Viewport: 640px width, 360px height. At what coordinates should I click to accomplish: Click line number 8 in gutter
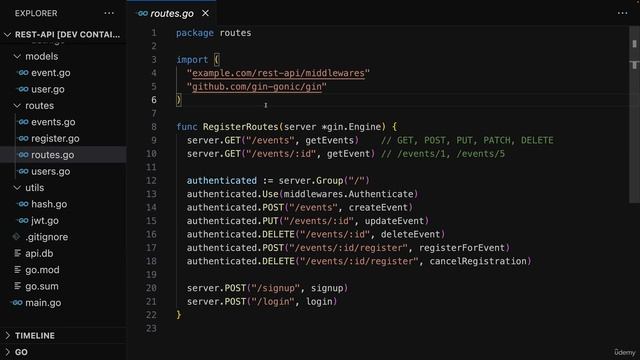click(154, 127)
